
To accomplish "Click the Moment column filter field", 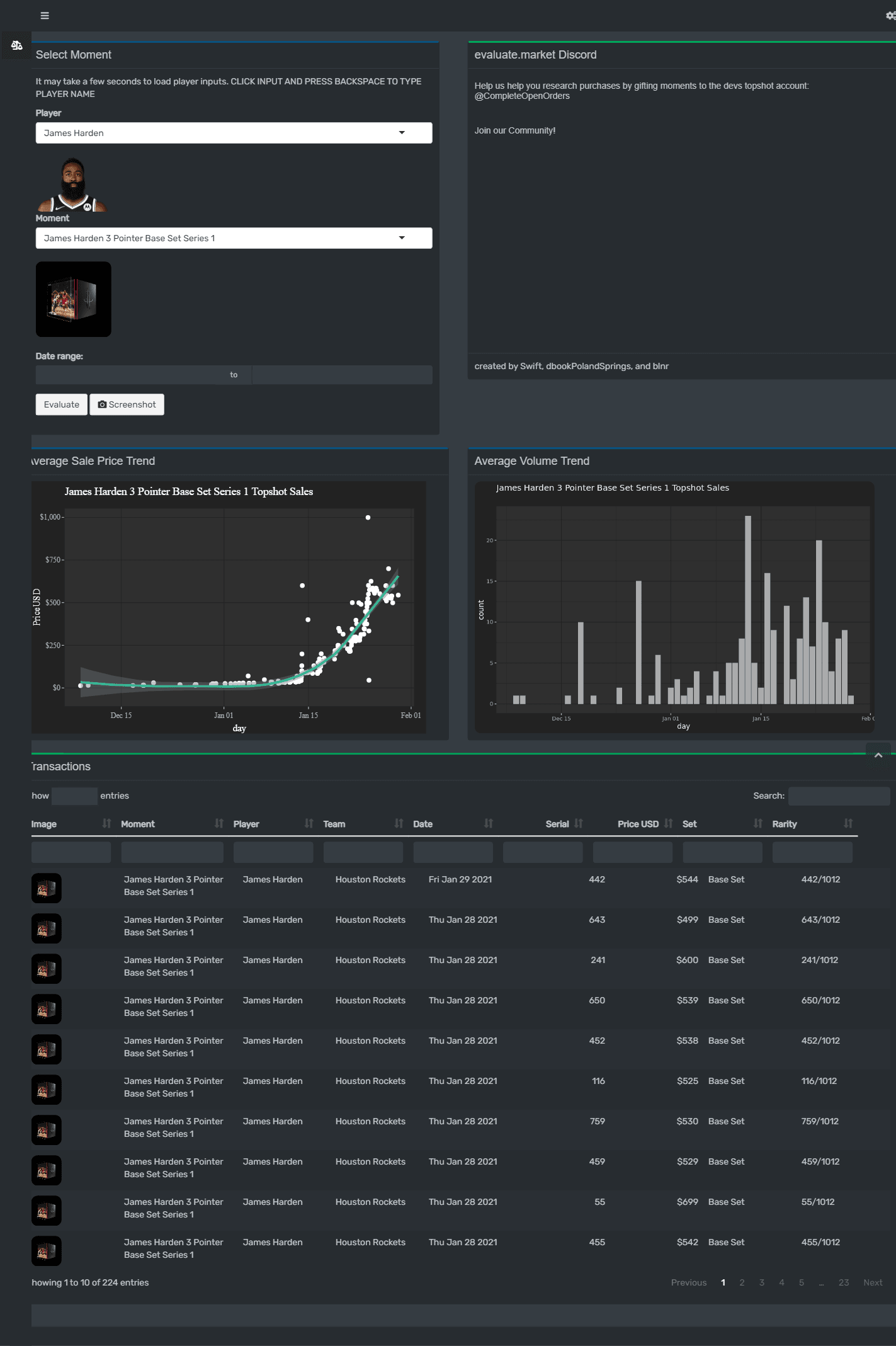I will pos(173,852).
